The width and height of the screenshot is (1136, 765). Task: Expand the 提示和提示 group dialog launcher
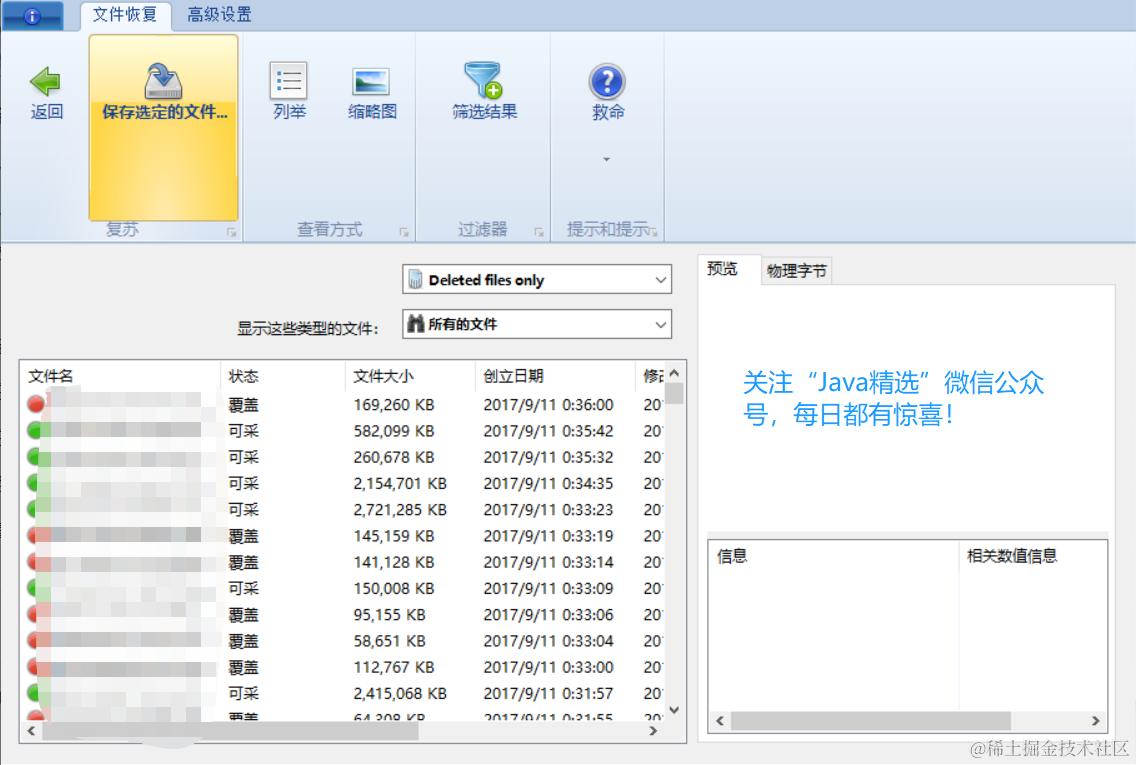653,233
